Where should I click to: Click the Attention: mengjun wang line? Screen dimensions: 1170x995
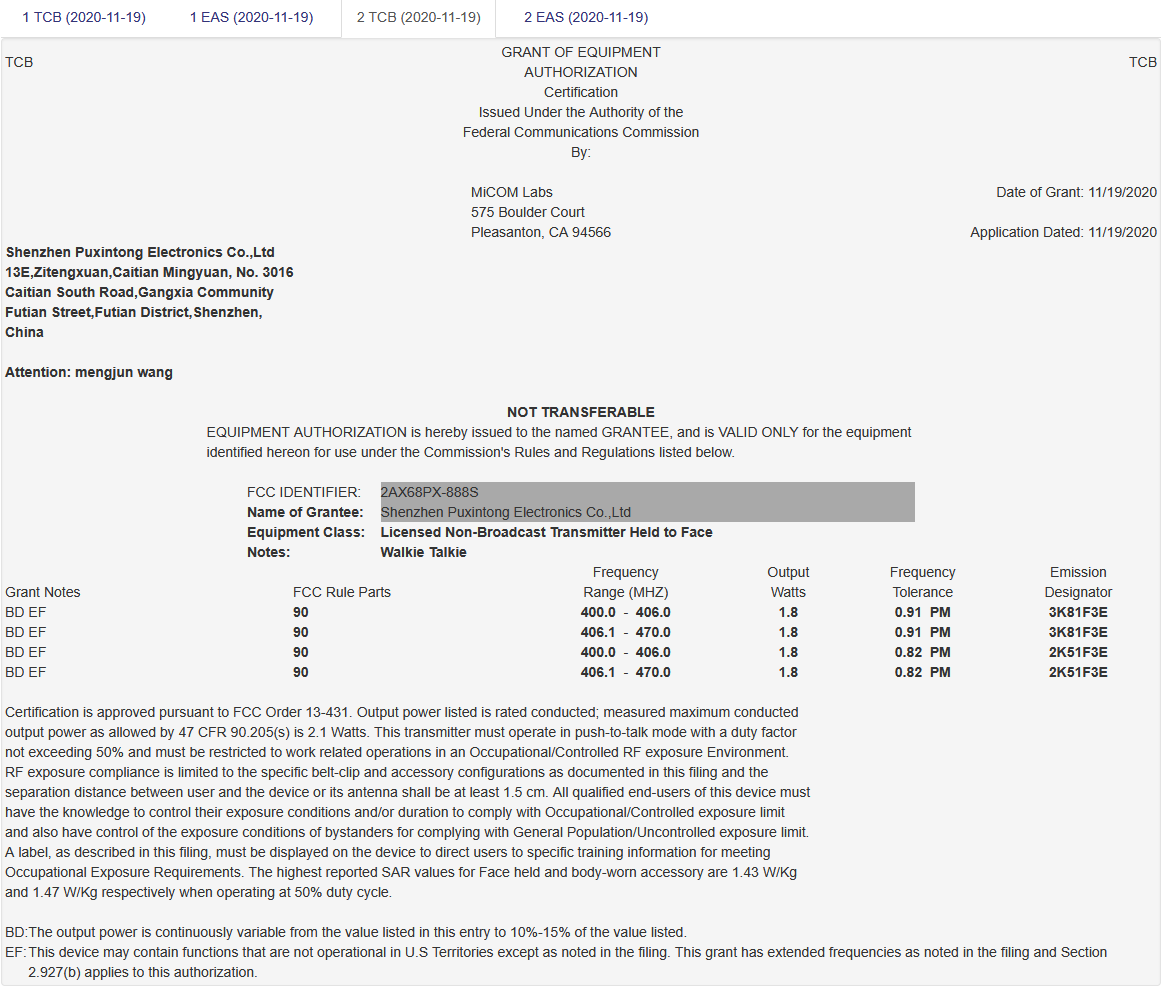click(x=89, y=372)
